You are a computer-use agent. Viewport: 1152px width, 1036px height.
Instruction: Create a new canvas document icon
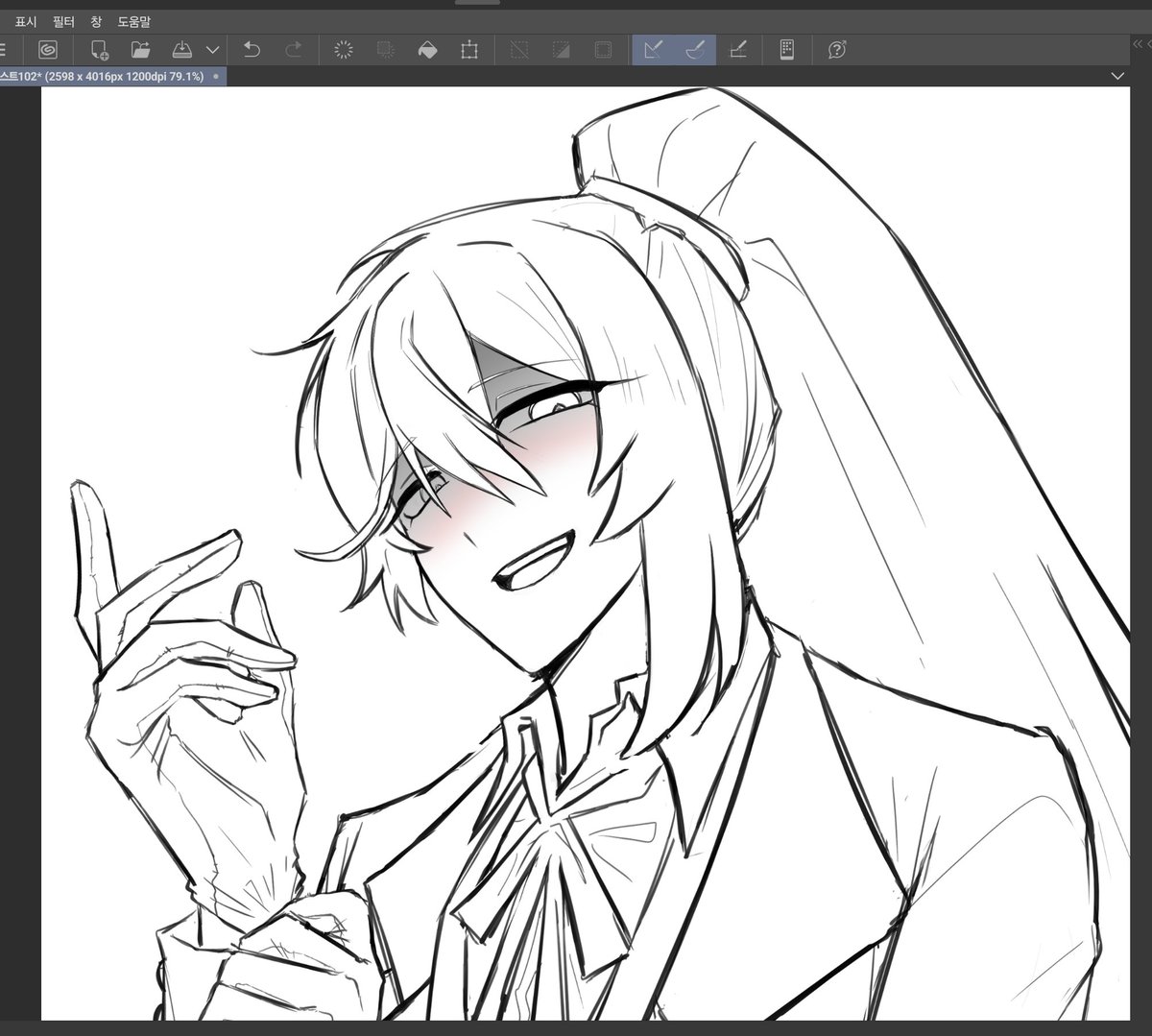[100, 50]
